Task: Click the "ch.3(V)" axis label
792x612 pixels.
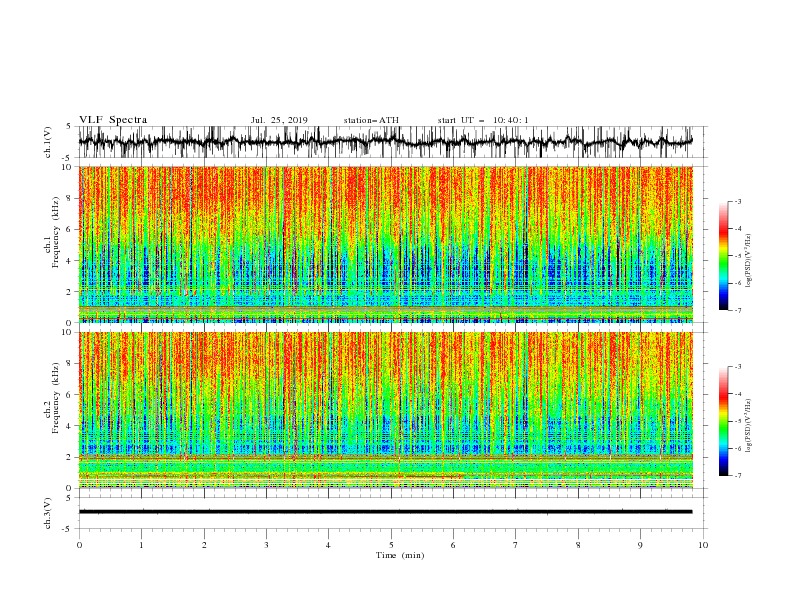Action: click(48, 513)
